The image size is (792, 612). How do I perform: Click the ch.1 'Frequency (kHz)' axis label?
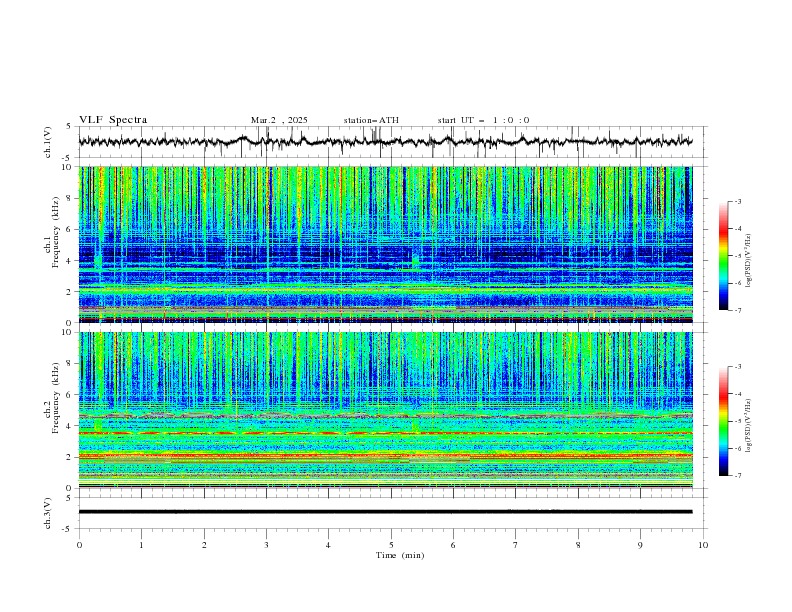pos(56,232)
